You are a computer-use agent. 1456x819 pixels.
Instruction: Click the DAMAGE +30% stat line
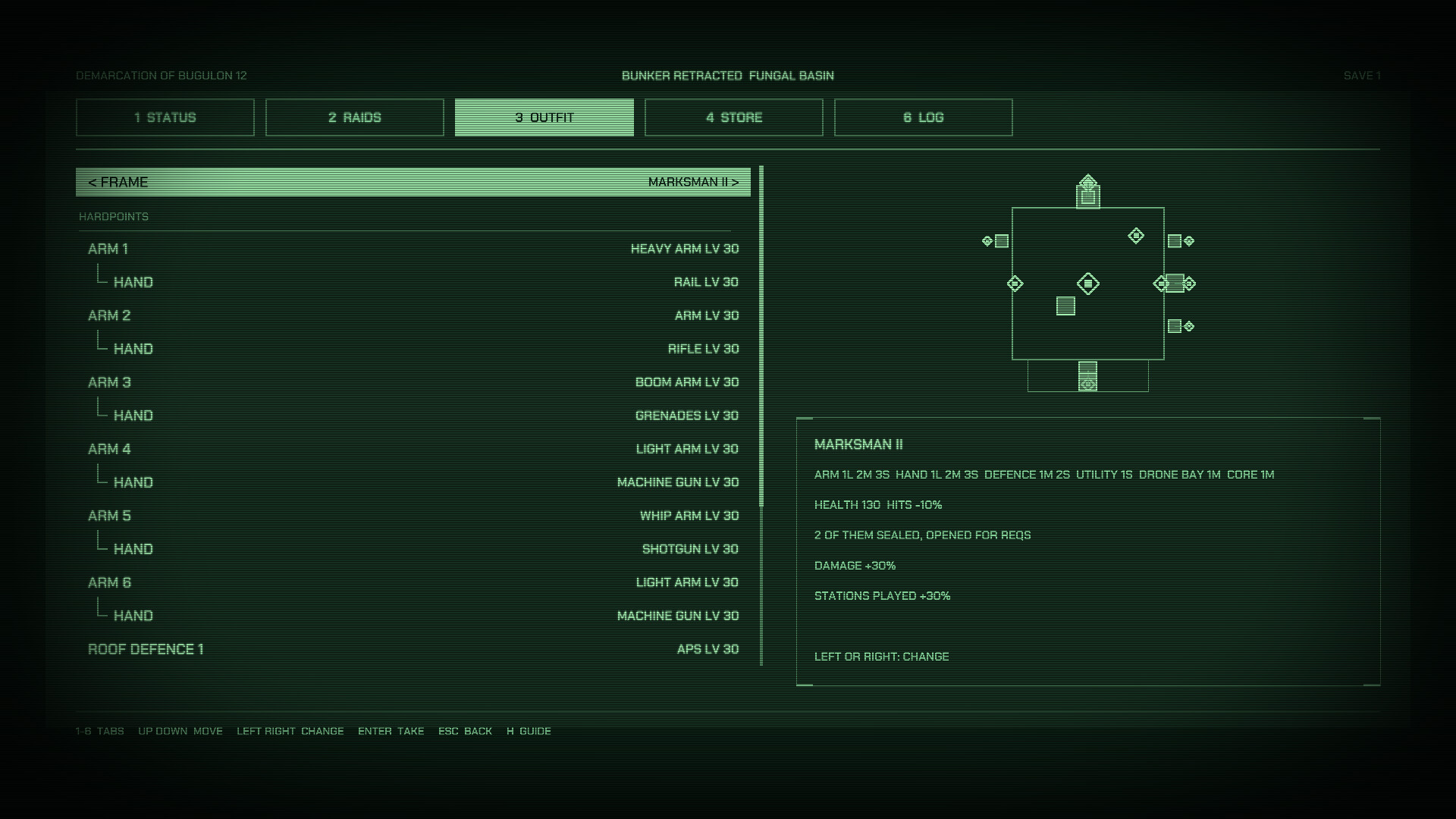(x=855, y=566)
